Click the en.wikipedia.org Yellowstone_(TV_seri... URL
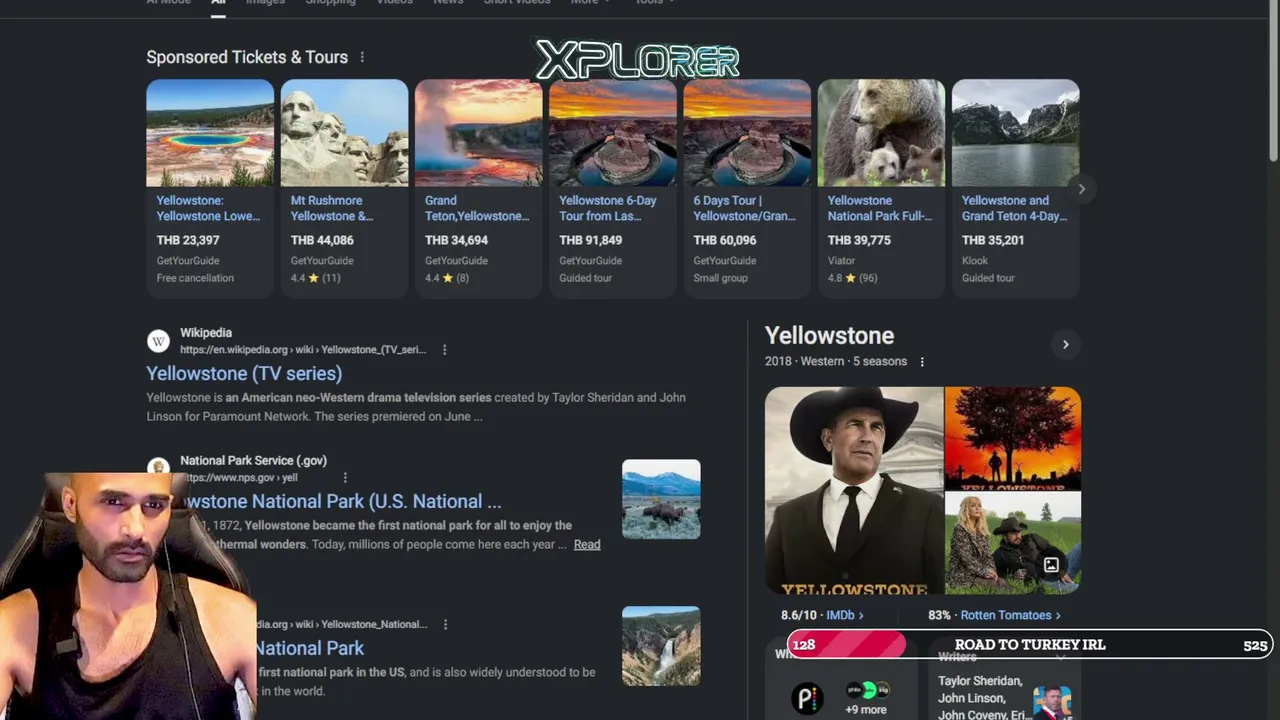Image resolution: width=1280 pixels, height=720 pixels. (303, 350)
